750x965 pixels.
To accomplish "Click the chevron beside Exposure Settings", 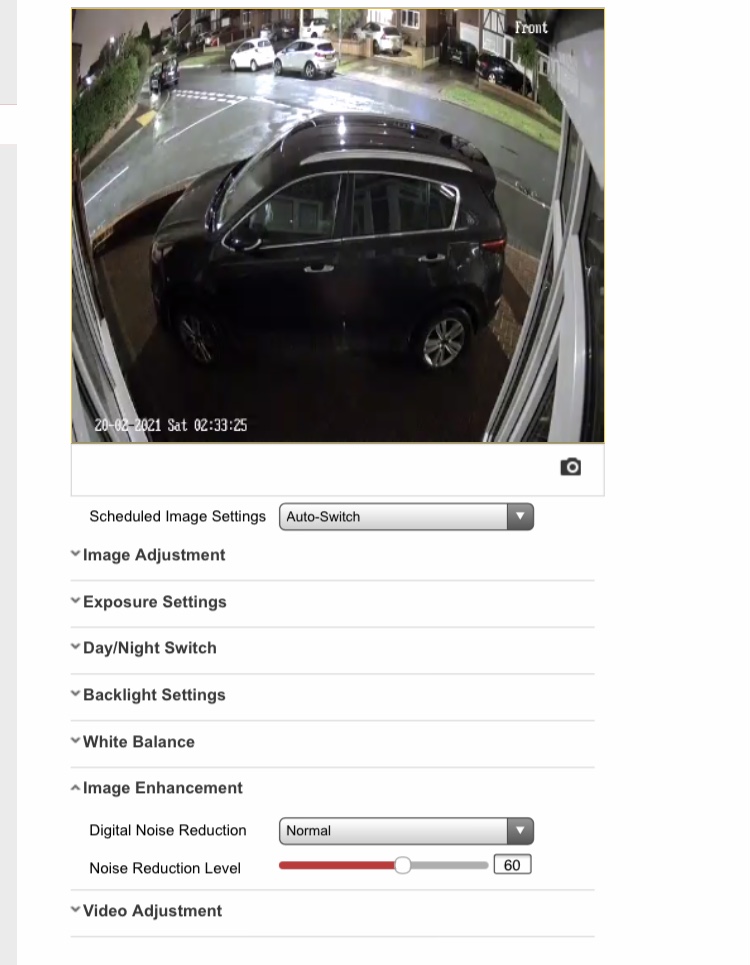I will (75, 600).
